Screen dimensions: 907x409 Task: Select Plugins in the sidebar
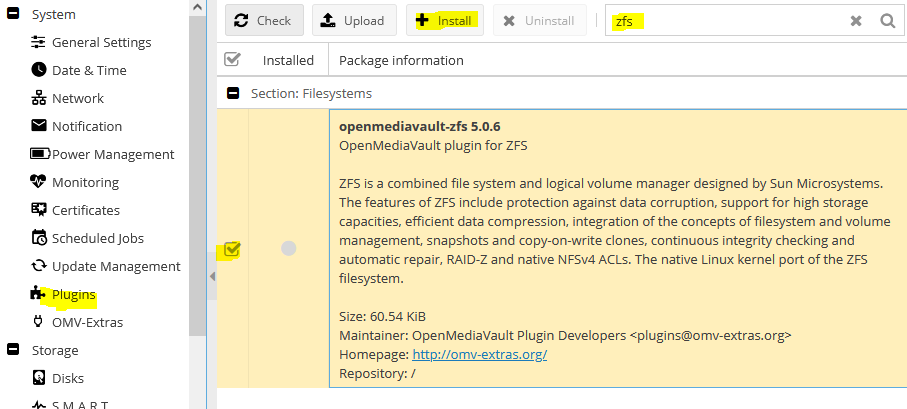[x=73, y=294]
